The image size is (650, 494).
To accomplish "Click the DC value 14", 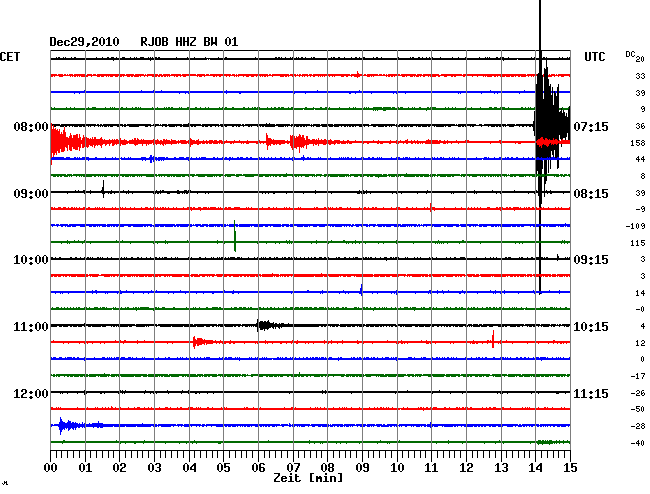I will click(640, 293).
